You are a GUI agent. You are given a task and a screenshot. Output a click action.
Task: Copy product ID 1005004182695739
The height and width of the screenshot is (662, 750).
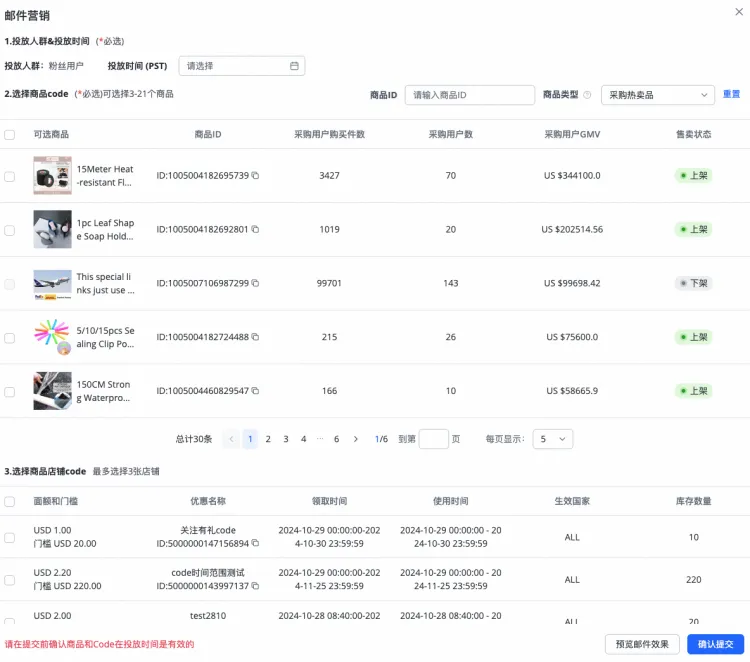(255, 176)
